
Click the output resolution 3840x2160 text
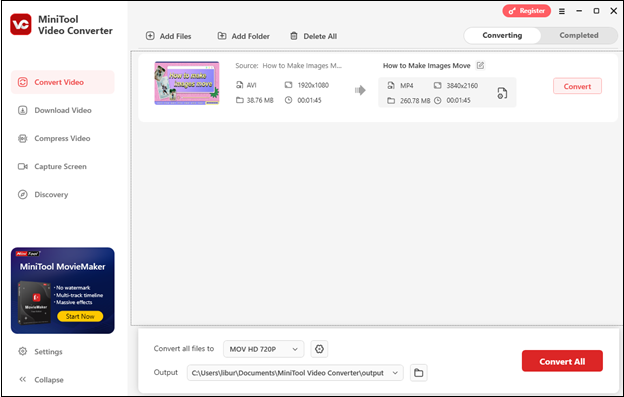462,86
